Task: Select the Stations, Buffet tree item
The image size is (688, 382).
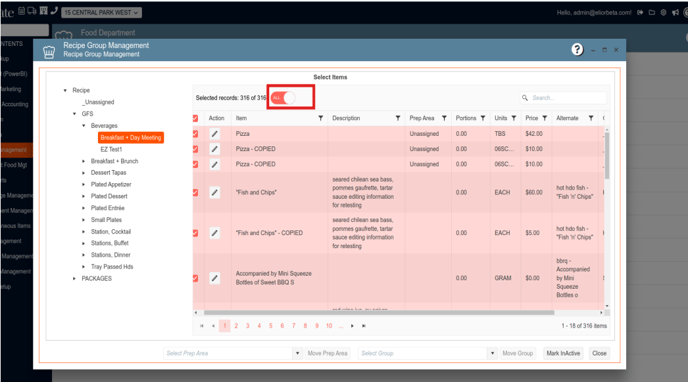Action: (110, 243)
